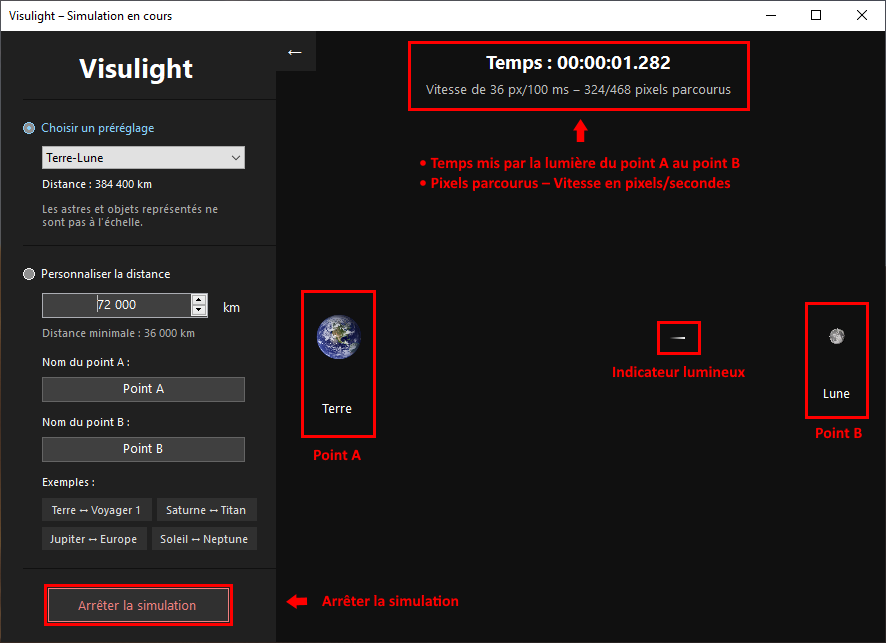Click the Visulight title heading

pos(136,69)
